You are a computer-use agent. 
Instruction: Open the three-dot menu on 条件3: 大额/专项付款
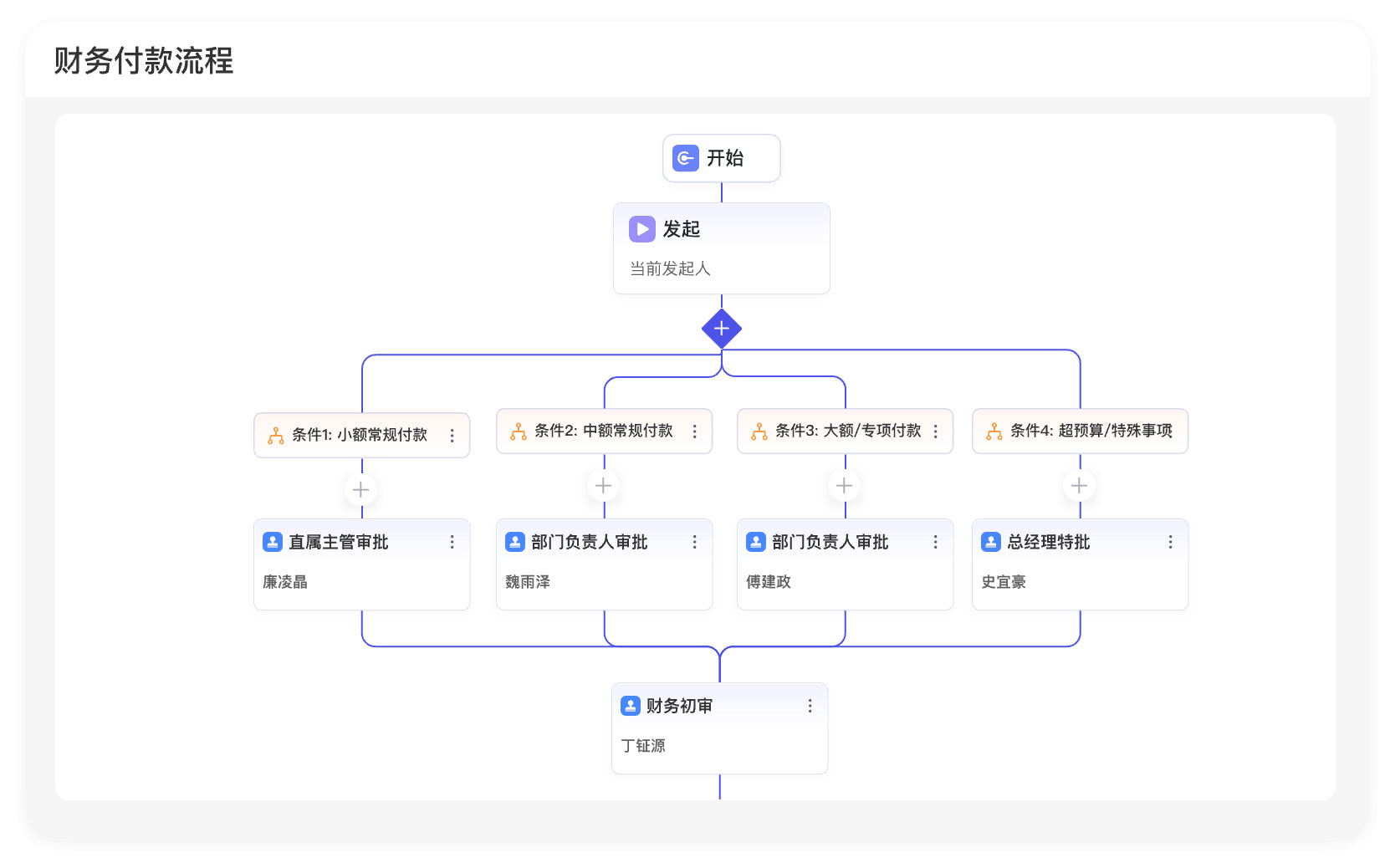pyautogui.click(x=936, y=431)
